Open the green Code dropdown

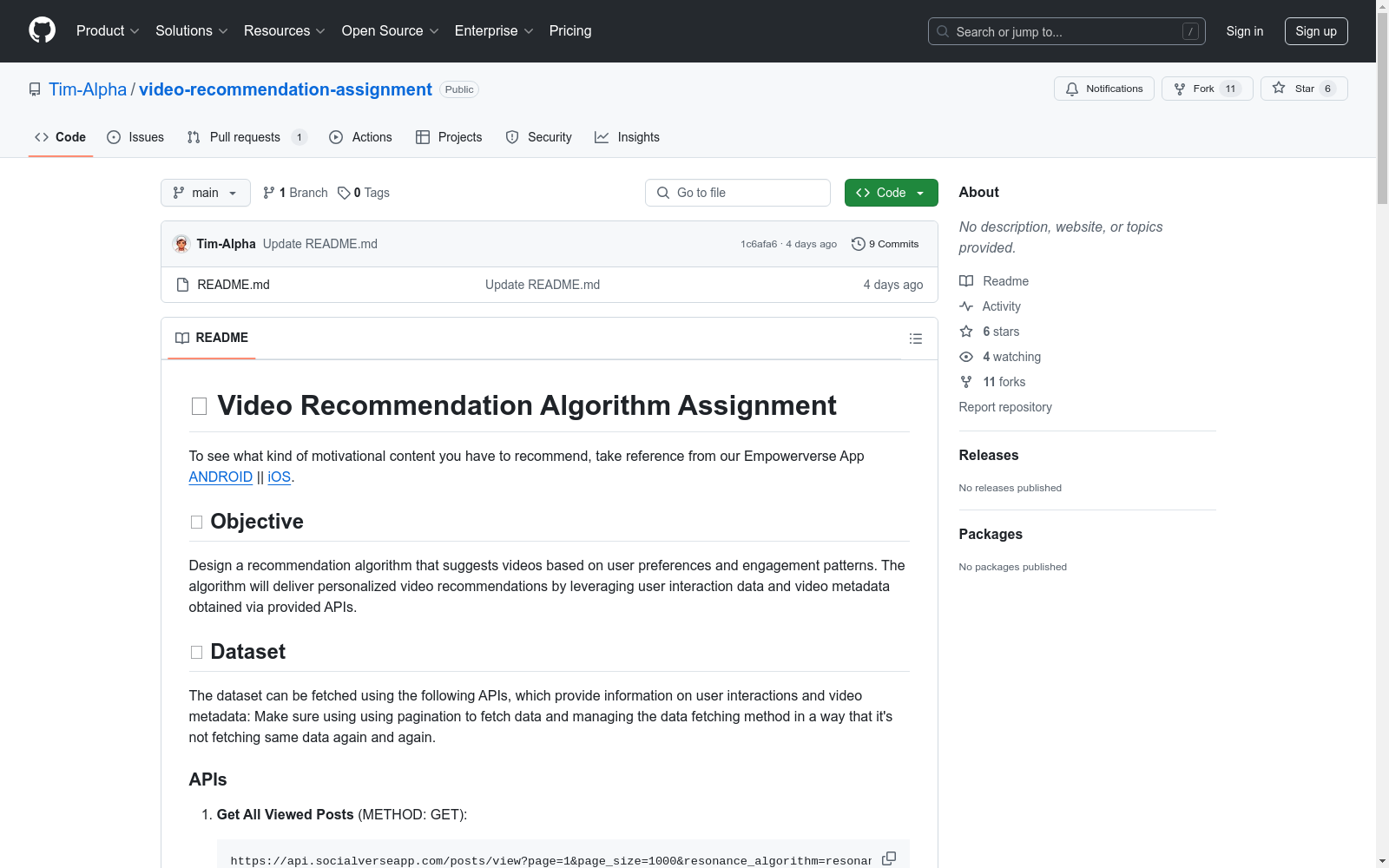891,193
